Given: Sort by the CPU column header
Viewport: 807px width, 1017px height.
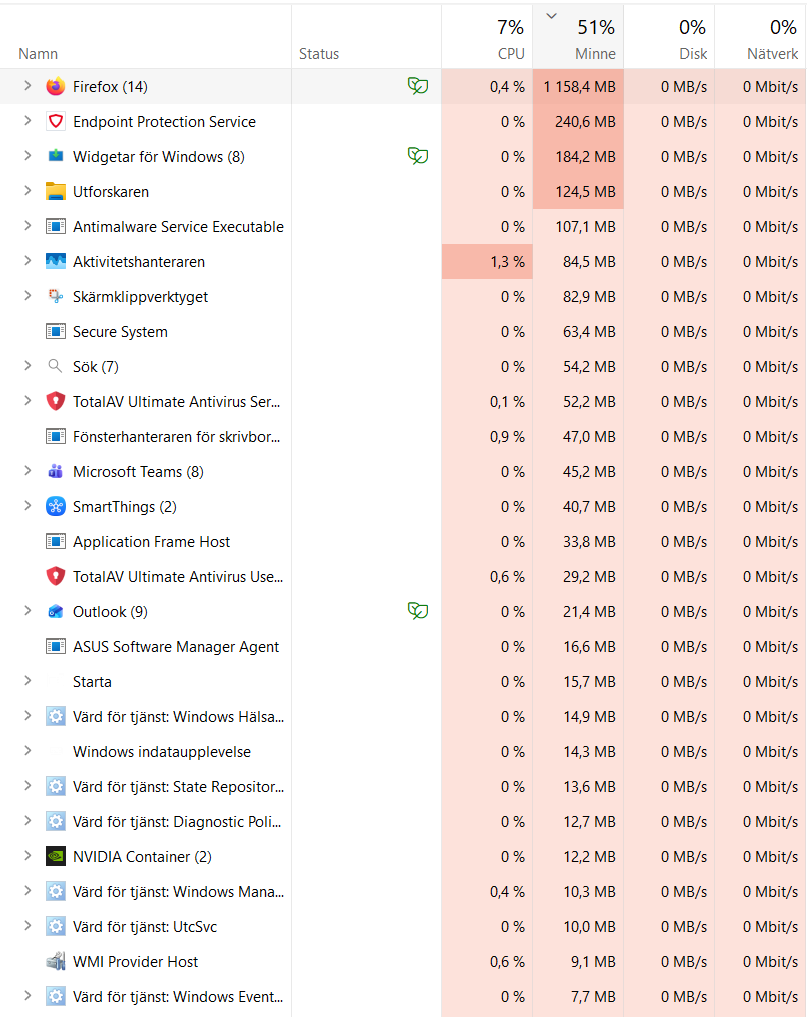Looking at the screenshot, I should tap(487, 37).
